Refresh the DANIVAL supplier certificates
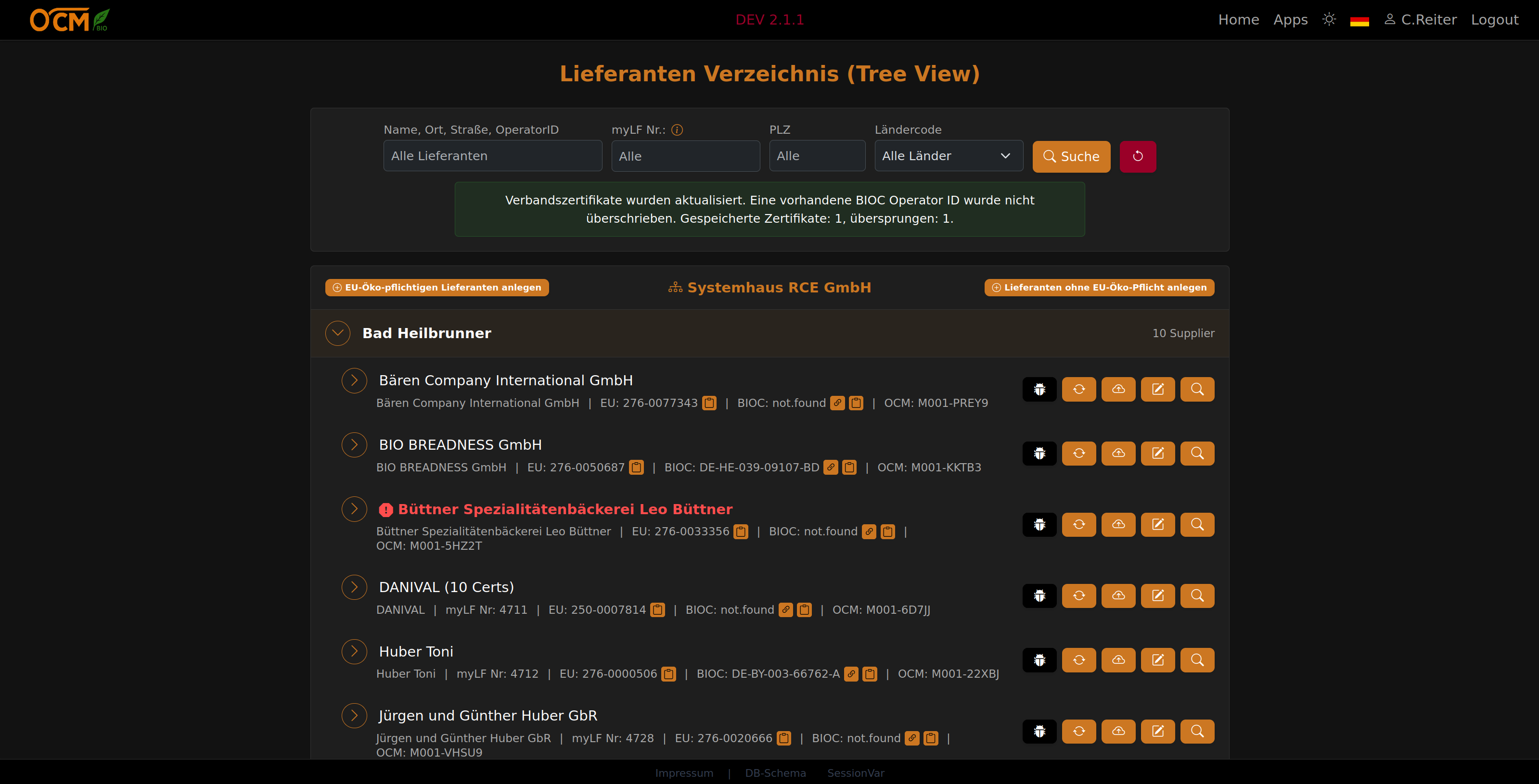Image resolution: width=1539 pixels, height=784 pixels. 1078,595
